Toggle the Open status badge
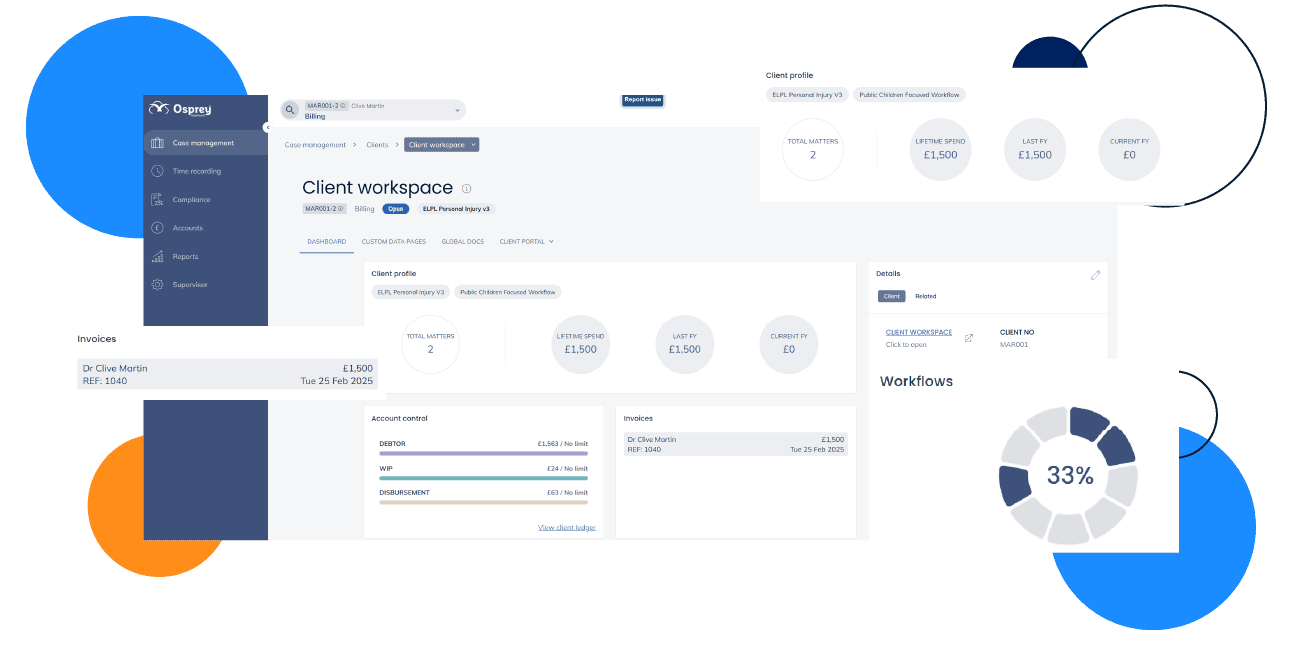This screenshot has width=1310, height=645. click(396, 208)
